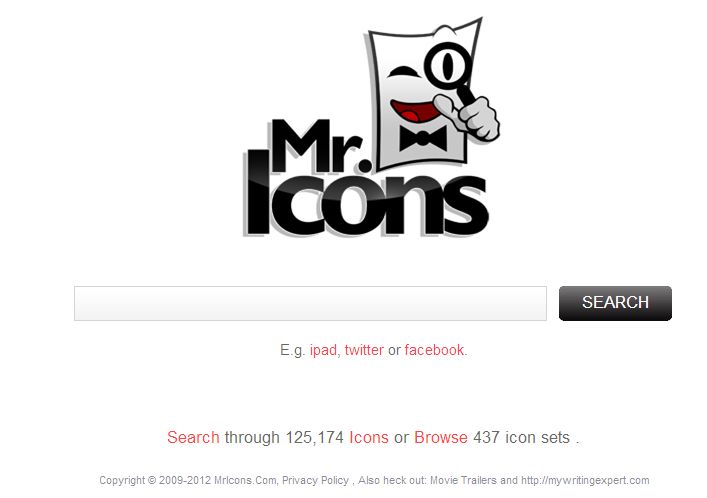Focus the icon search text field

click(x=310, y=303)
